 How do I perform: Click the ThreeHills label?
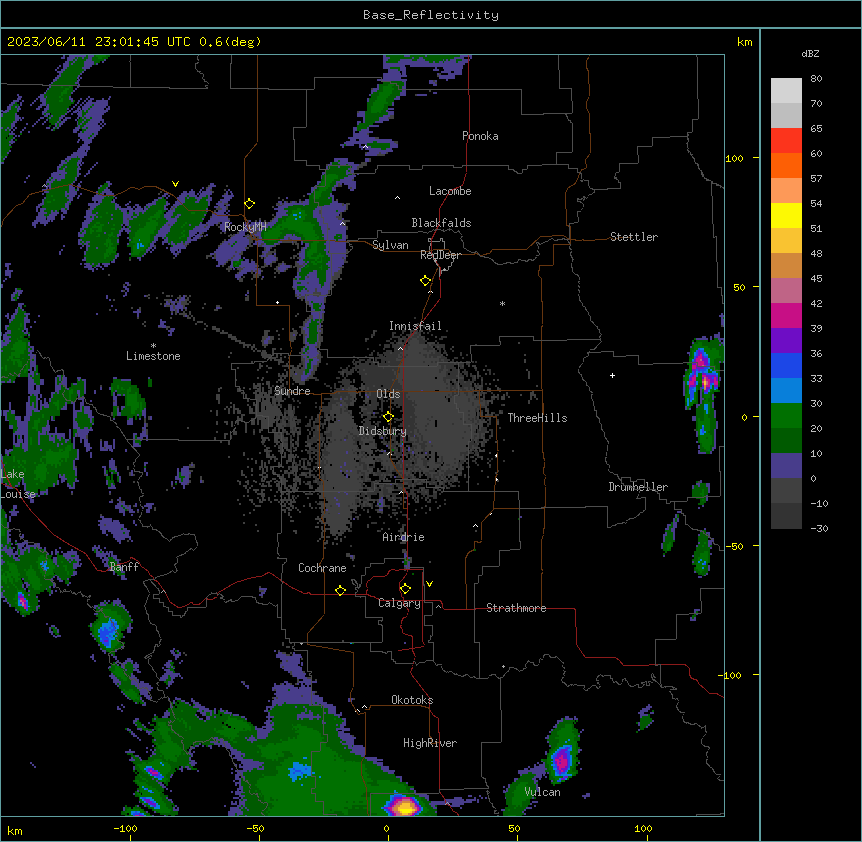(537, 418)
